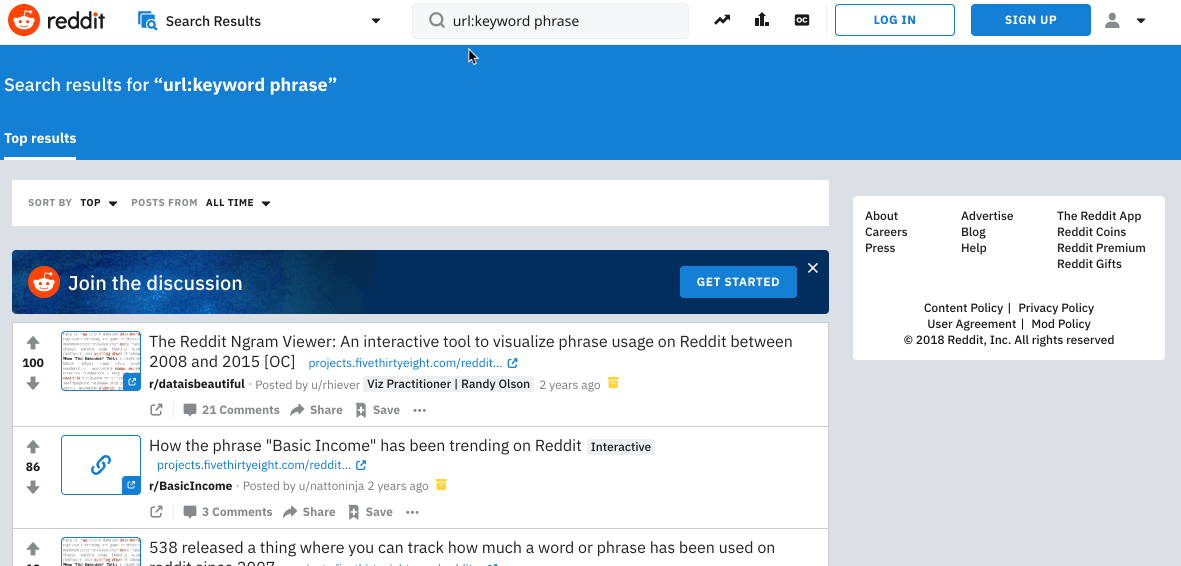Dismiss the Join the discussion banner
The height and width of the screenshot is (566, 1181).
pyautogui.click(x=813, y=268)
